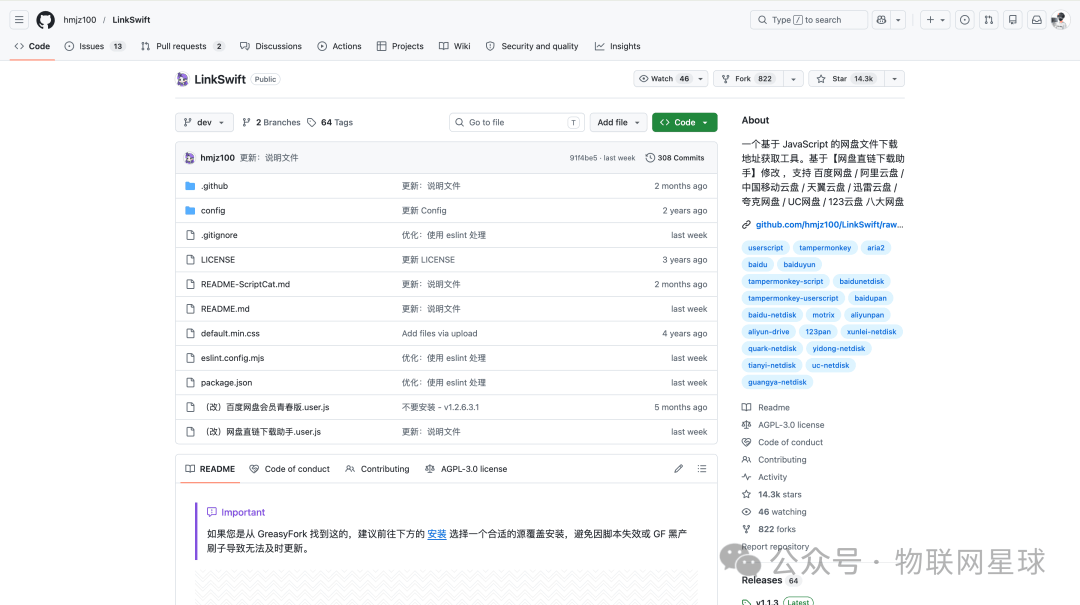Open the package.json file
1080x605 pixels.
pos(227,383)
